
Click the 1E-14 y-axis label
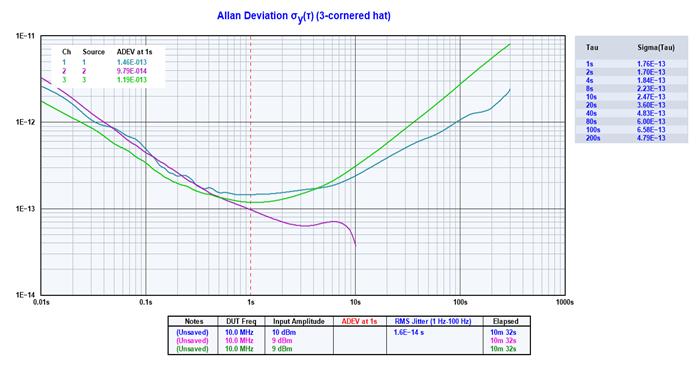[25, 295]
